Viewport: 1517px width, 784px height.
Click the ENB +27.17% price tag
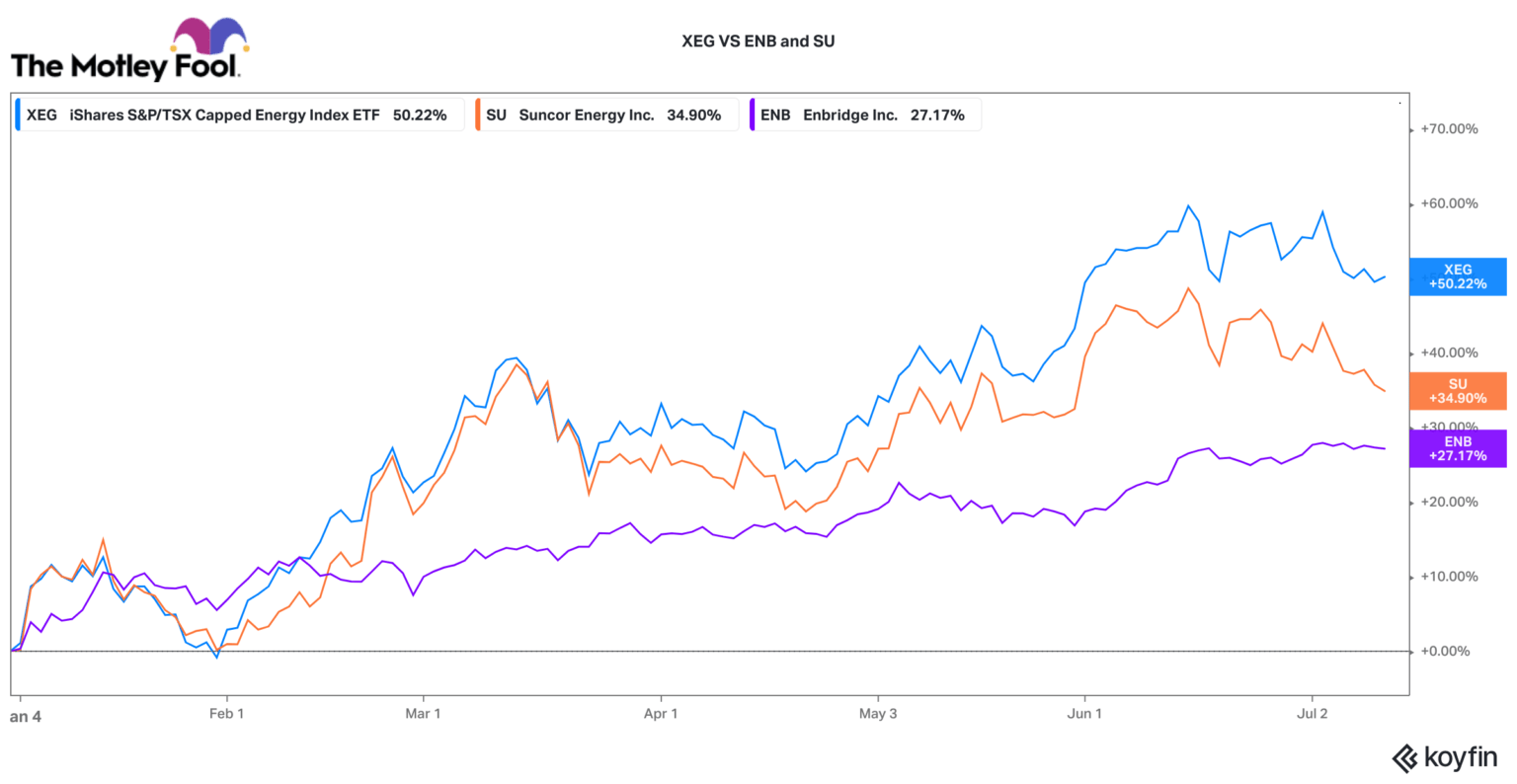point(1458,448)
